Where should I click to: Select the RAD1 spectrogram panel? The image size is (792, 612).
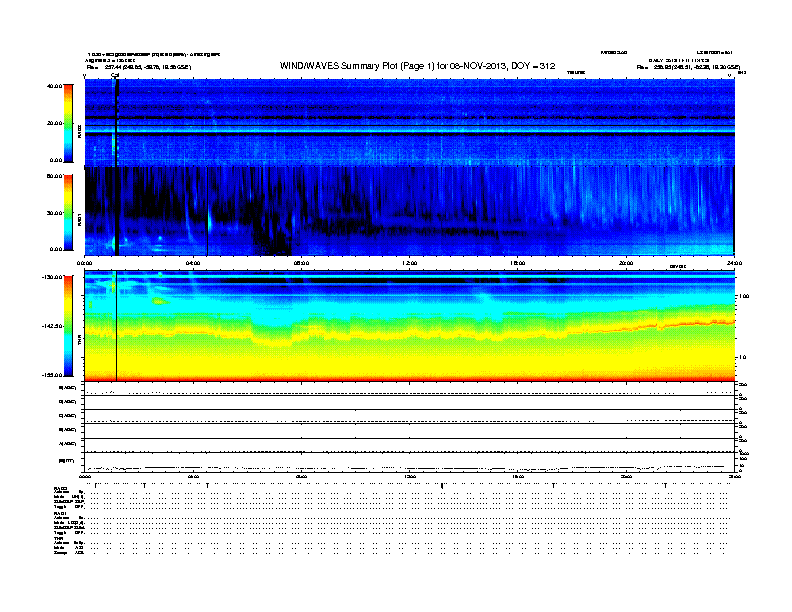coord(410,210)
